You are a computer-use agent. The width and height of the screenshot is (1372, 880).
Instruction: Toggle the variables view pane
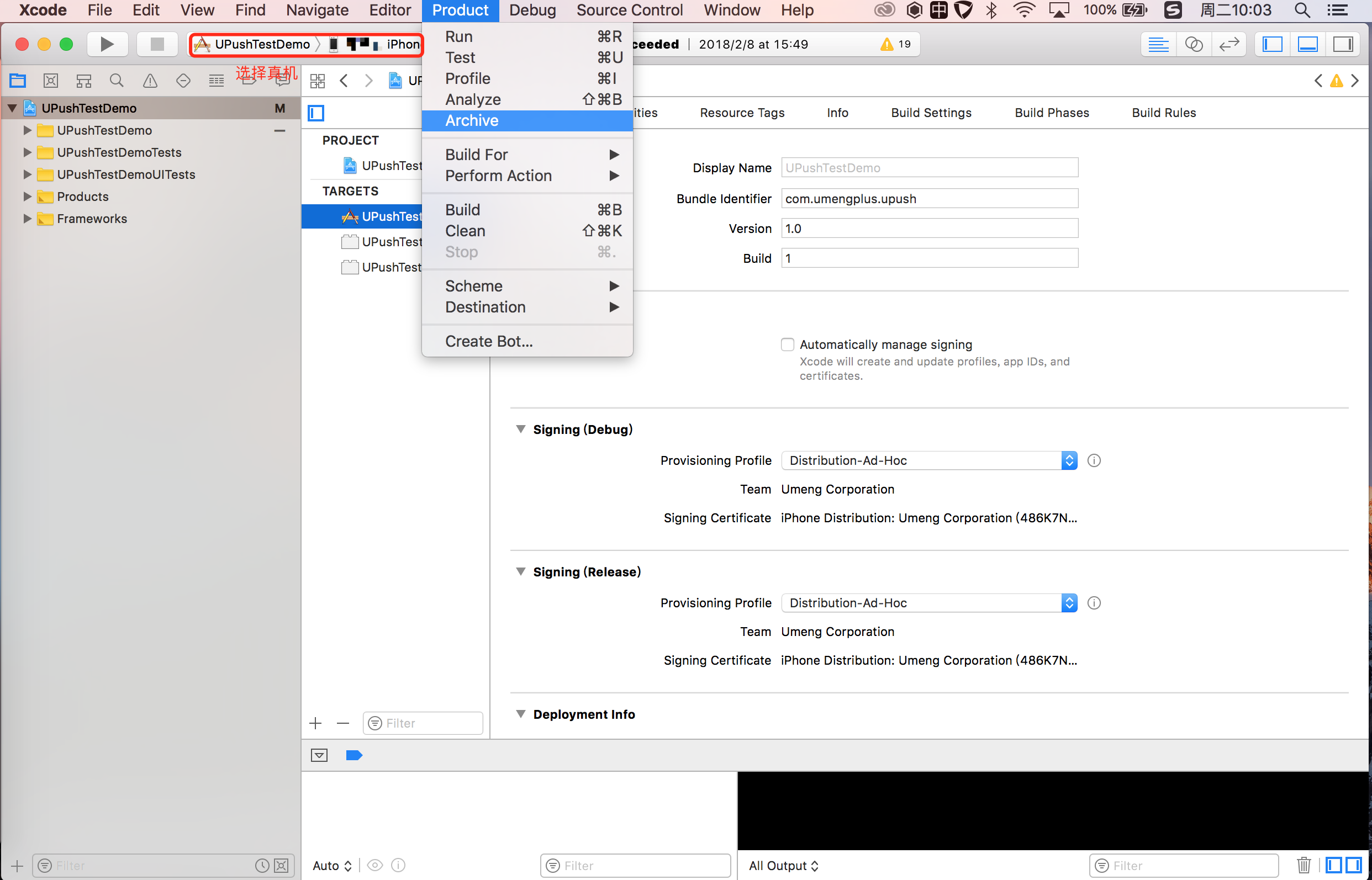tap(1334, 865)
